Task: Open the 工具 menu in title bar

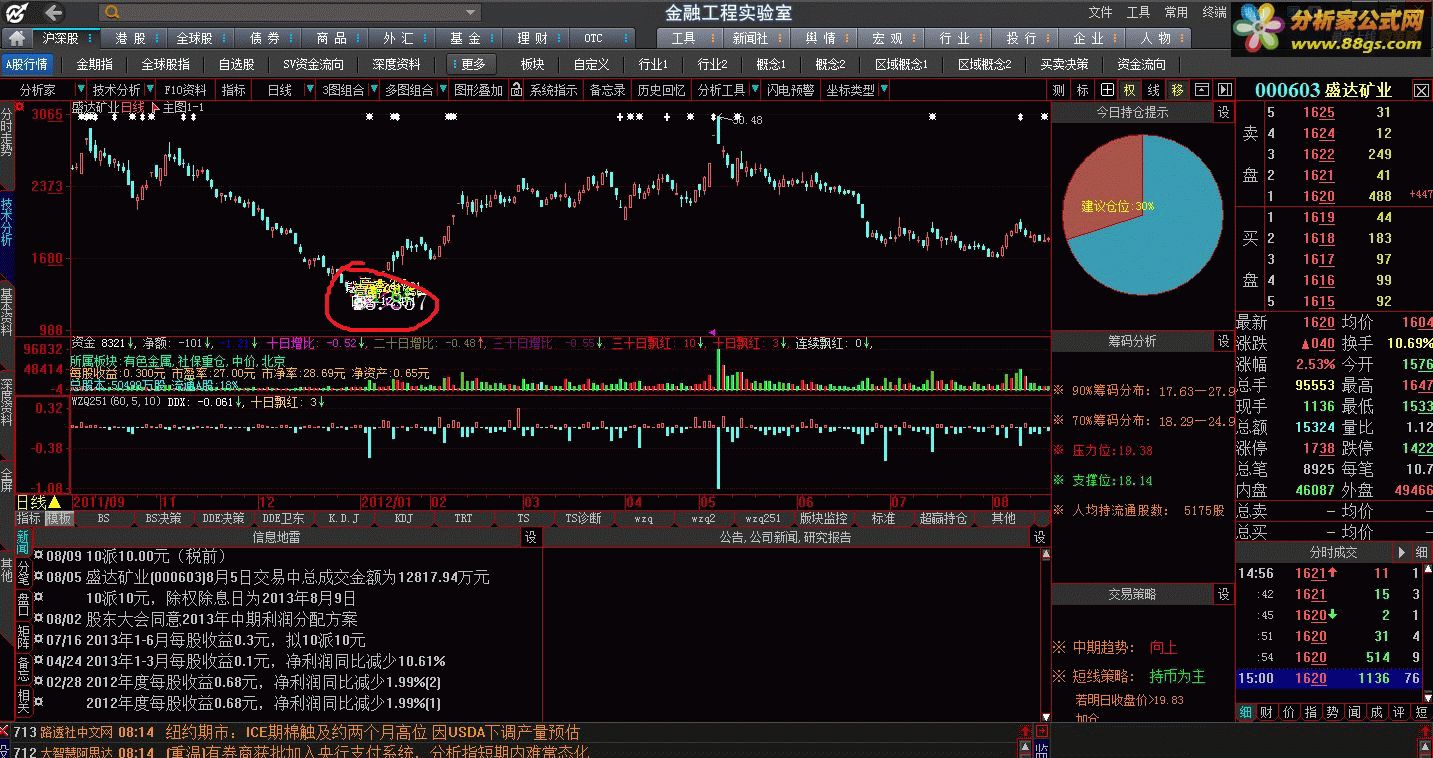Action: pyautogui.click(x=1139, y=12)
